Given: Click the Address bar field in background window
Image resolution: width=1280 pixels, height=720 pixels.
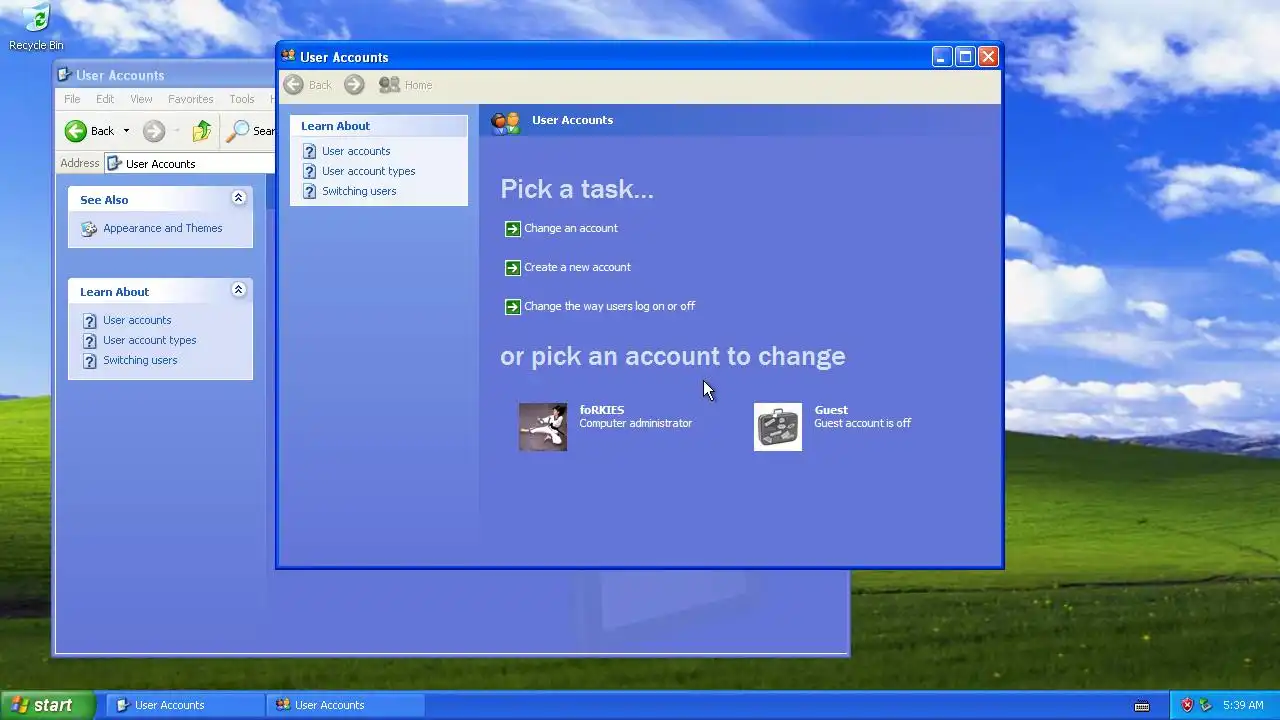Looking at the screenshot, I should point(189,163).
